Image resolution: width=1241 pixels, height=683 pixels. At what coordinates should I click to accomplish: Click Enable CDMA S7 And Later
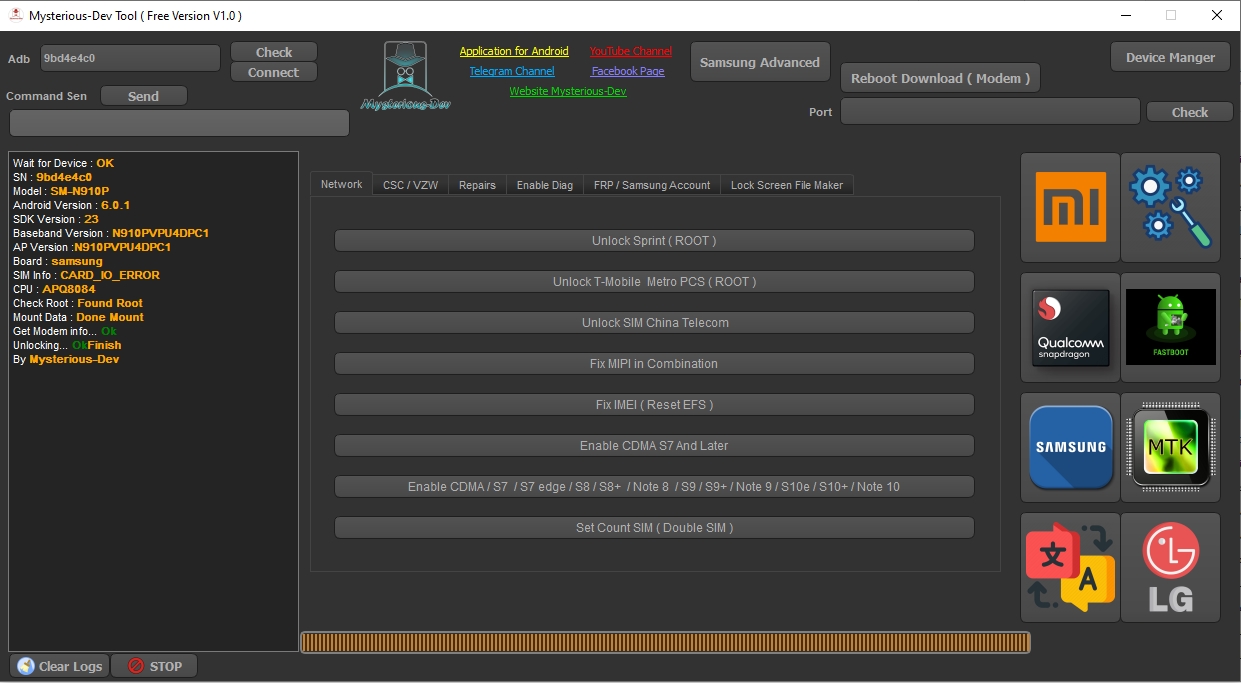(x=654, y=446)
